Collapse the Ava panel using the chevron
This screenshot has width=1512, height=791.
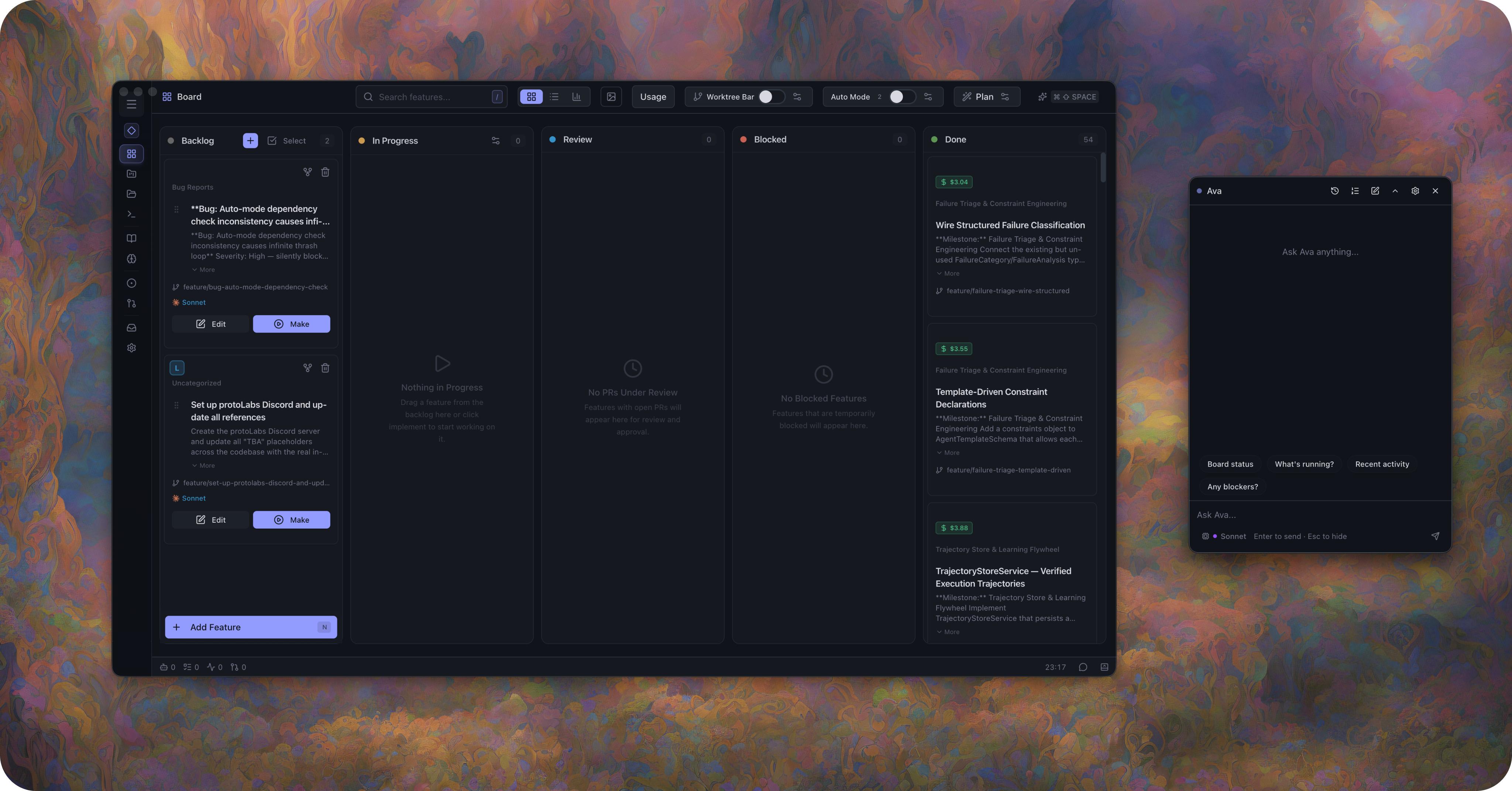point(1395,191)
